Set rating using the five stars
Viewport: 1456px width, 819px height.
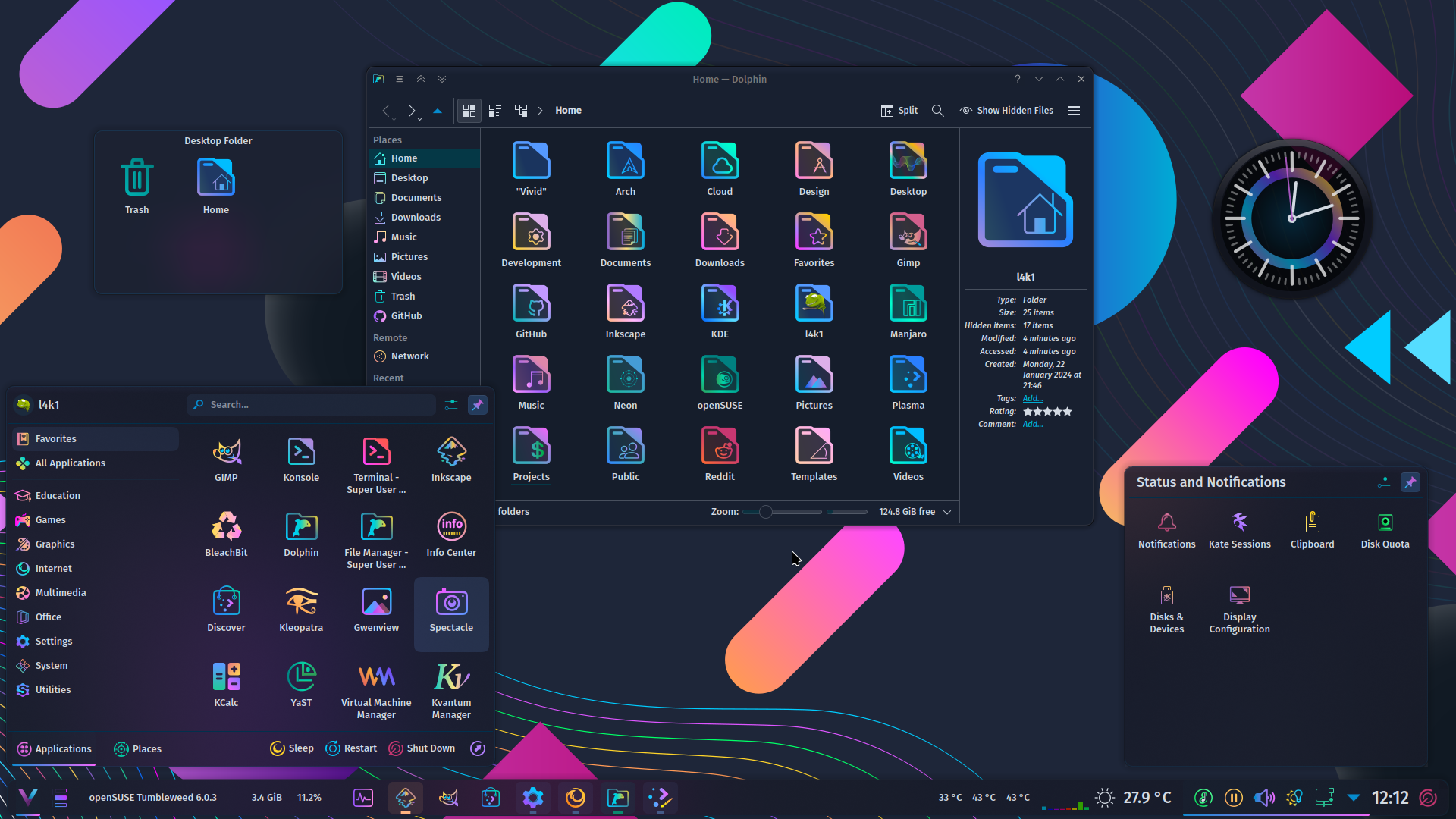click(1047, 412)
